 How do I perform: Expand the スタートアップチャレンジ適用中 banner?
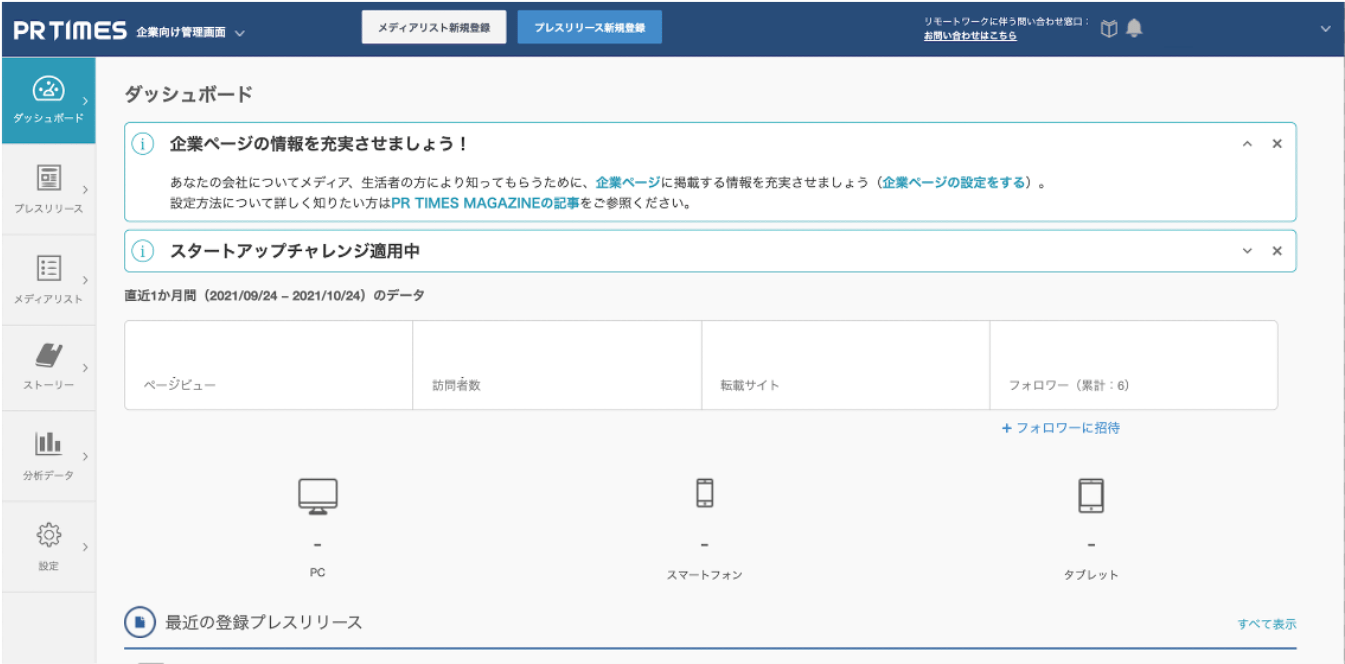(x=1247, y=251)
